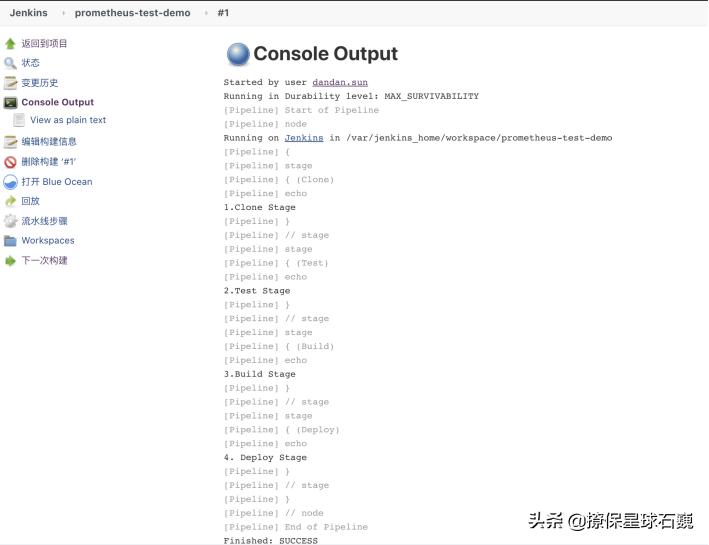Click the blue build status ball

coord(238,54)
